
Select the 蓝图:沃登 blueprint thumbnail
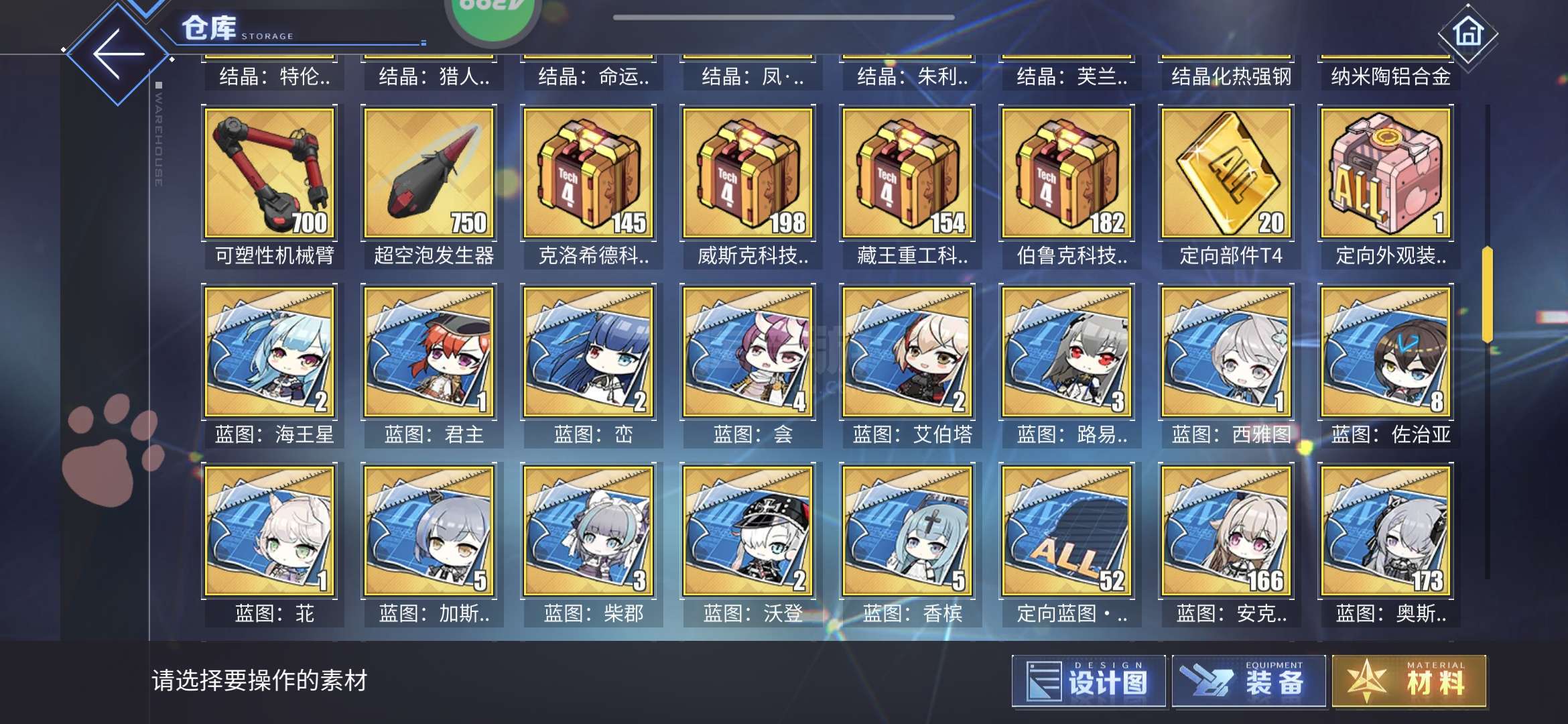748,531
